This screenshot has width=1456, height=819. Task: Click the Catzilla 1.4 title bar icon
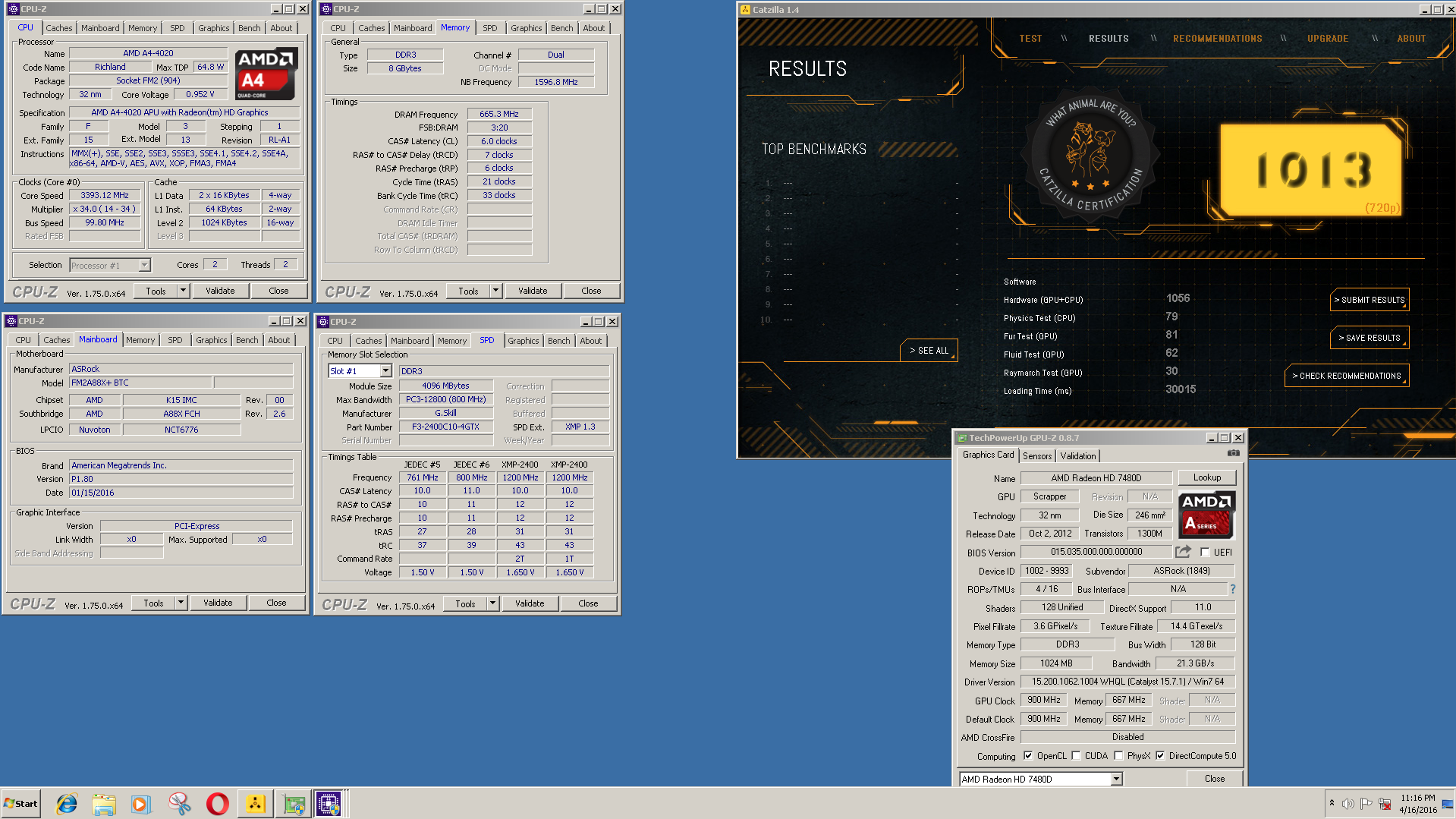click(x=745, y=10)
